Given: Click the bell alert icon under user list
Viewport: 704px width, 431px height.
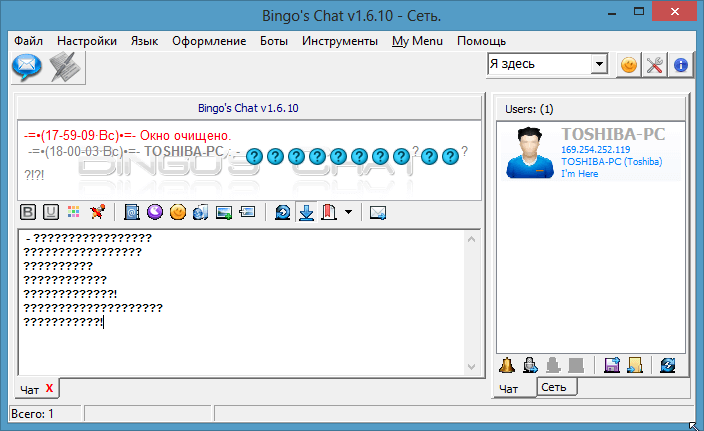Looking at the screenshot, I should click(x=507, y=365).
